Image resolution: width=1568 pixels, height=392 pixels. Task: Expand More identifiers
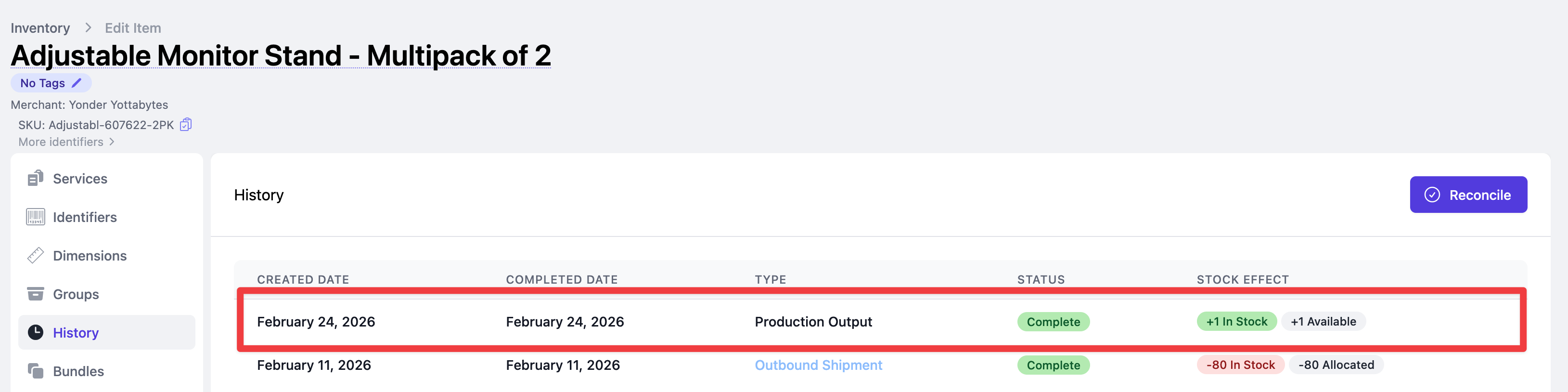tap(66, 142)
